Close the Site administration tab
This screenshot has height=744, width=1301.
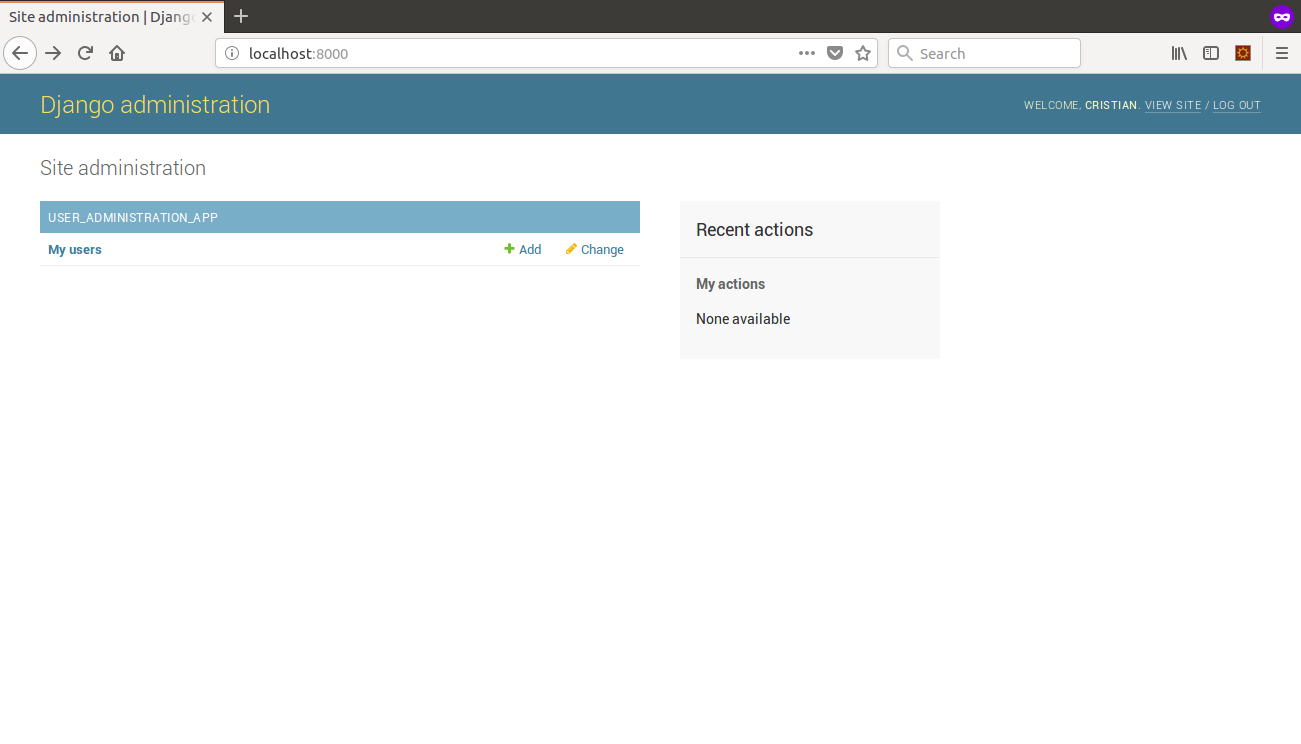207,17
